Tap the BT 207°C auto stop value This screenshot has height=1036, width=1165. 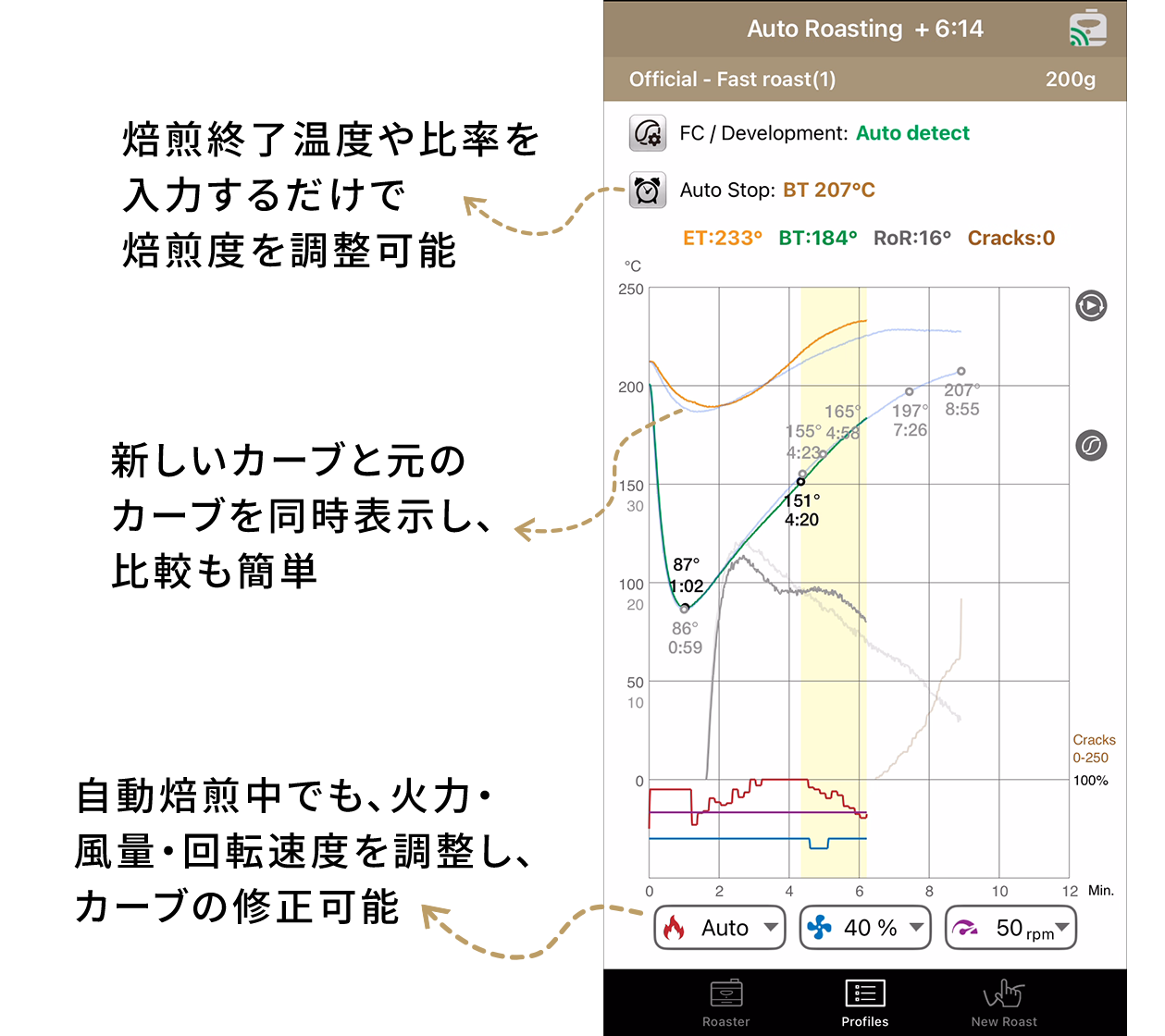828,191
